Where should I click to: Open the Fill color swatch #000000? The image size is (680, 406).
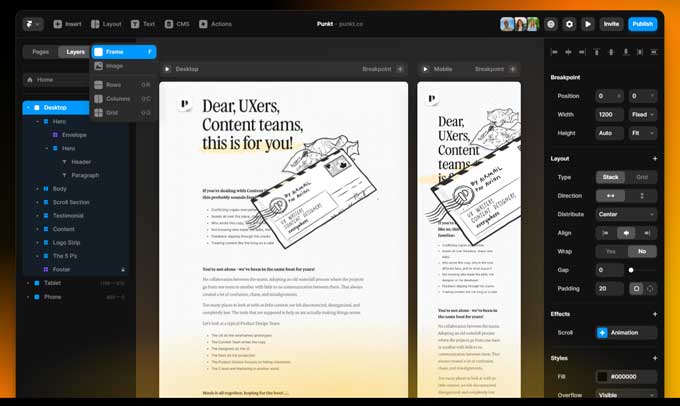tap(603, 376)
